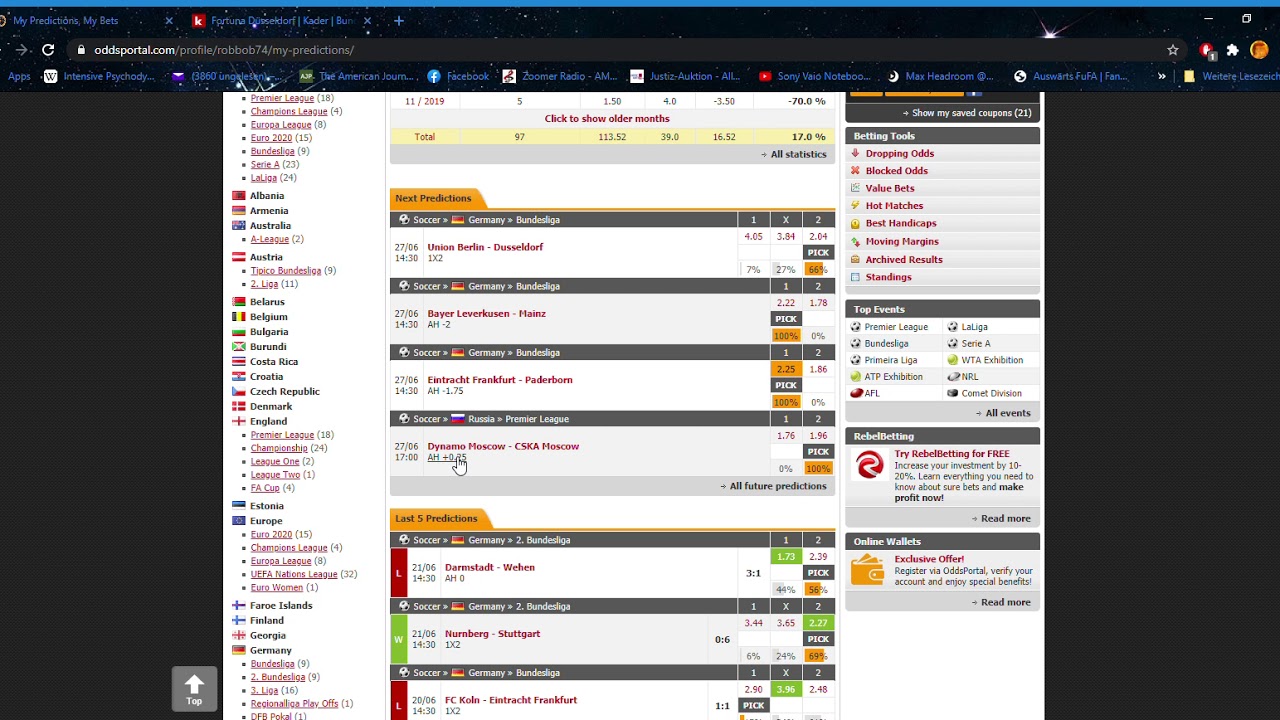Switch to the Fortuna Düsseldorf tab
Screen dimensions: 1280x720
point(280,20)
